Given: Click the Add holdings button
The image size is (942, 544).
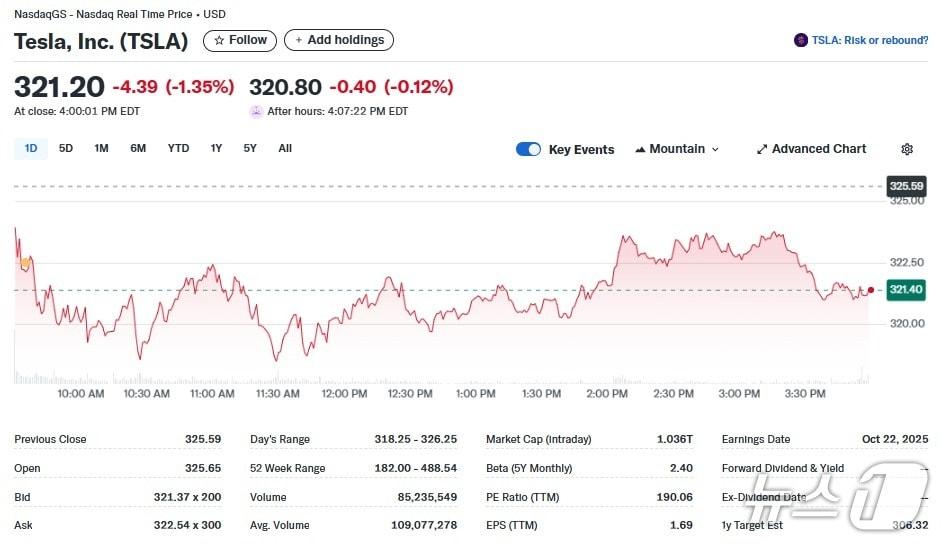Looking at the screenshot, I should 339,40.
